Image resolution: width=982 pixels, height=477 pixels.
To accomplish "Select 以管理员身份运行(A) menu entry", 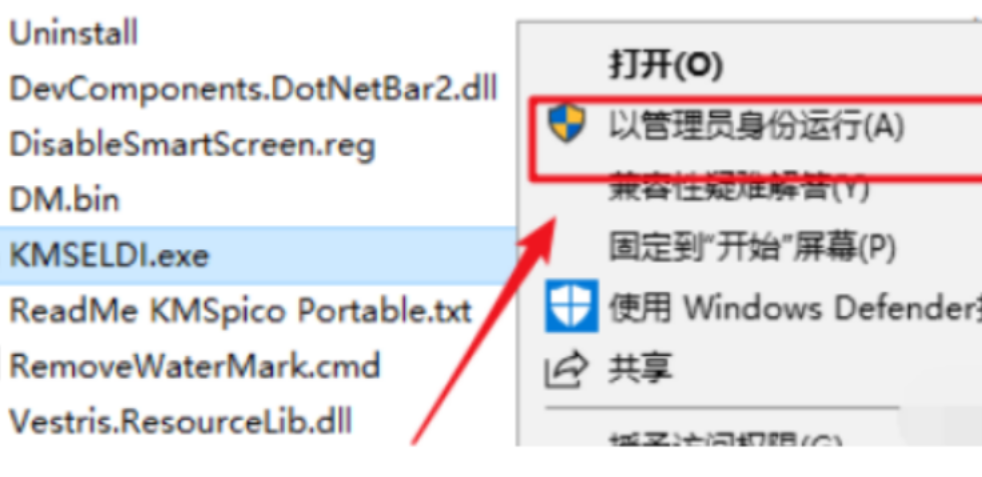I will 757,126.
